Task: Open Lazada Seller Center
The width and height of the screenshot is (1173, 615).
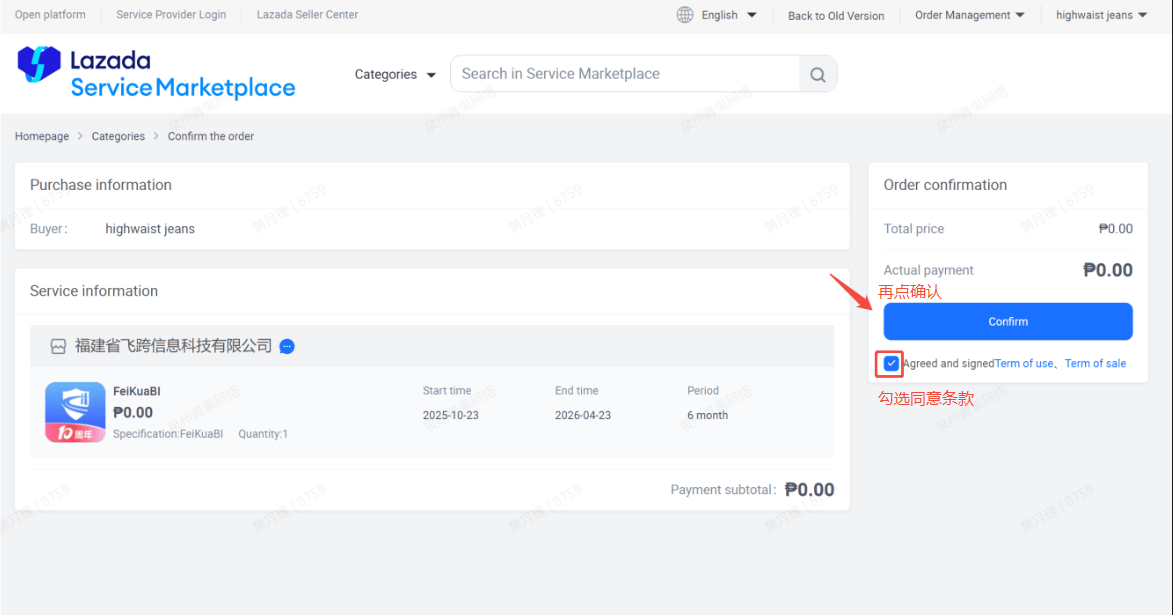Action: point(307,15)
